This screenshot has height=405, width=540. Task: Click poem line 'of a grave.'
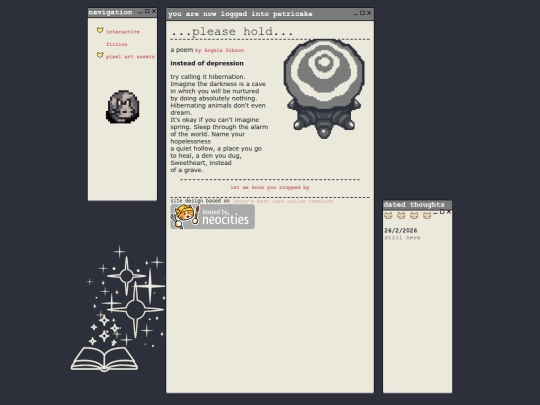coord(187,170)
